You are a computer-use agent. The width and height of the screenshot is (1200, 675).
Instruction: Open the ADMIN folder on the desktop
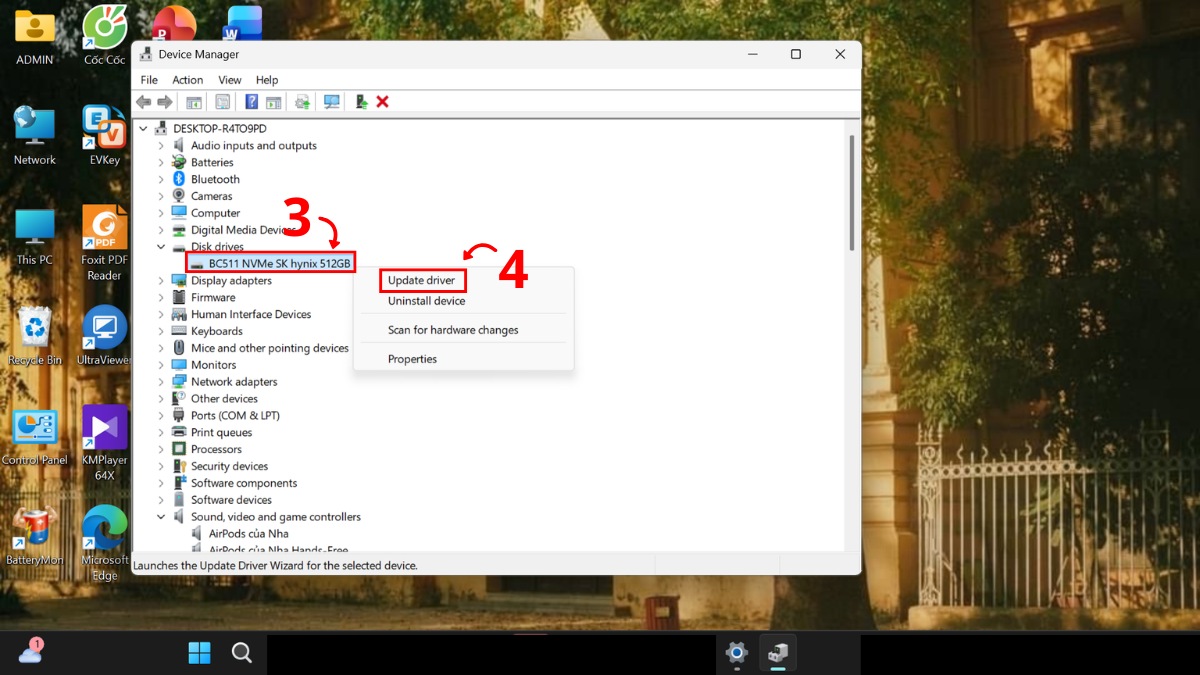coord(35,37)
